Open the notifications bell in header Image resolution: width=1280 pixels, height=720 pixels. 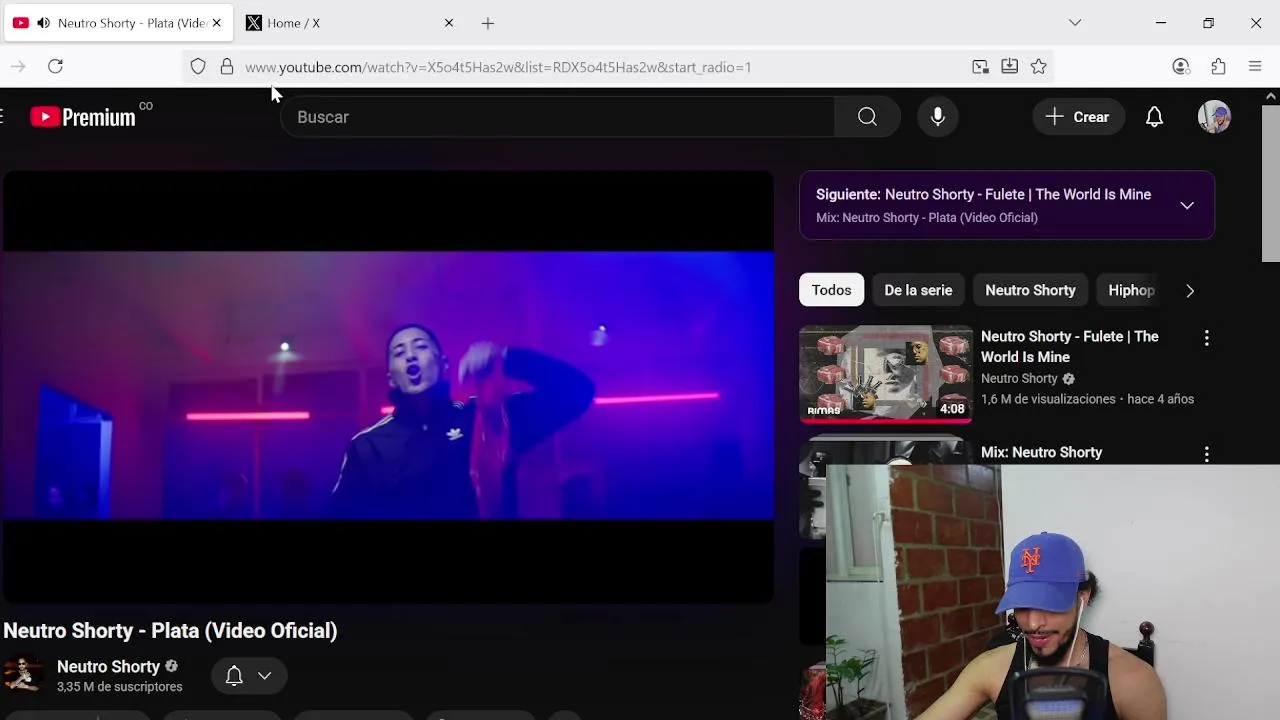(x=1154, y=117)
